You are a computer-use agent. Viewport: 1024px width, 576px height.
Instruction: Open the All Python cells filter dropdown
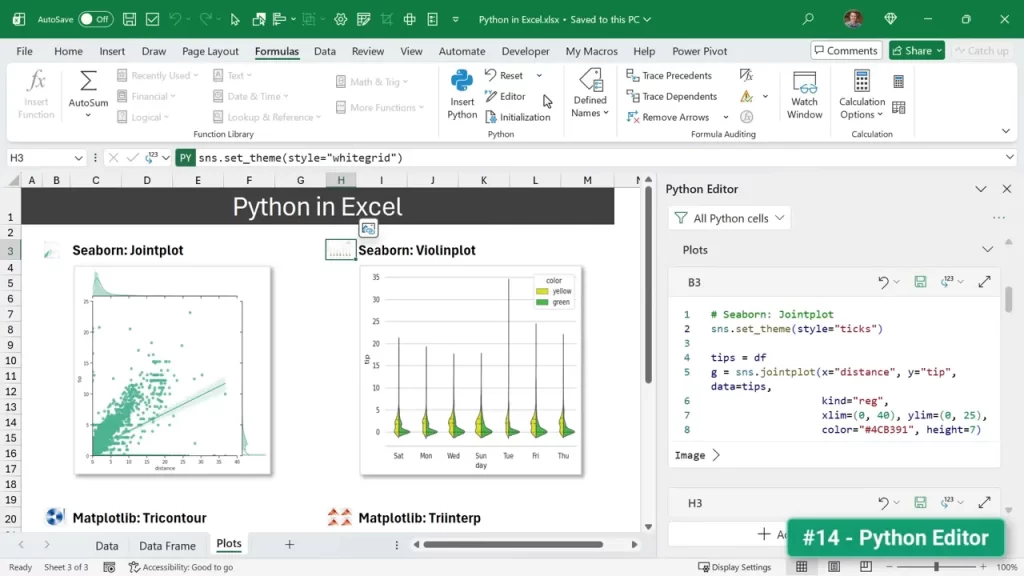(729, 217)
